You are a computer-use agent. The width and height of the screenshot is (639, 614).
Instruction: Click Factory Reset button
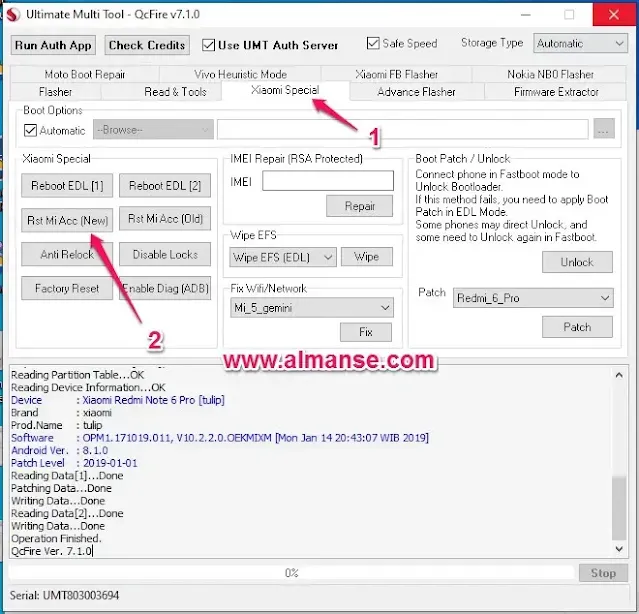(67, 288)
